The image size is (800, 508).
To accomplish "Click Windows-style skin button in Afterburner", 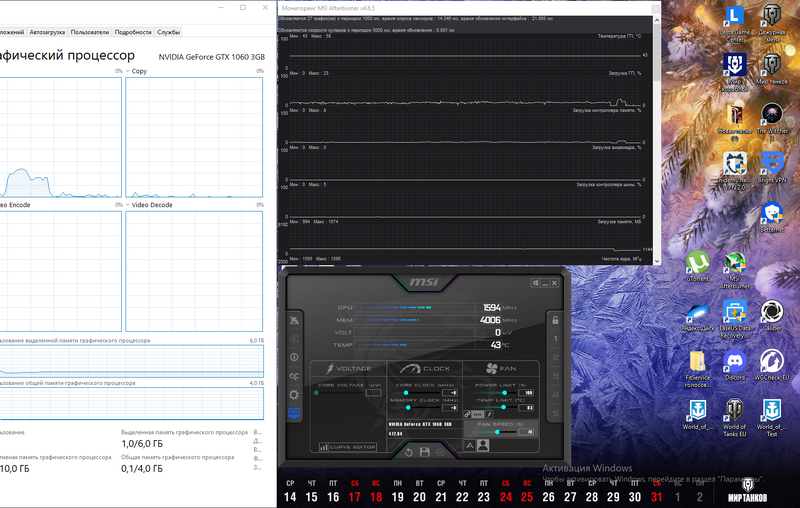I will point(535,283).
